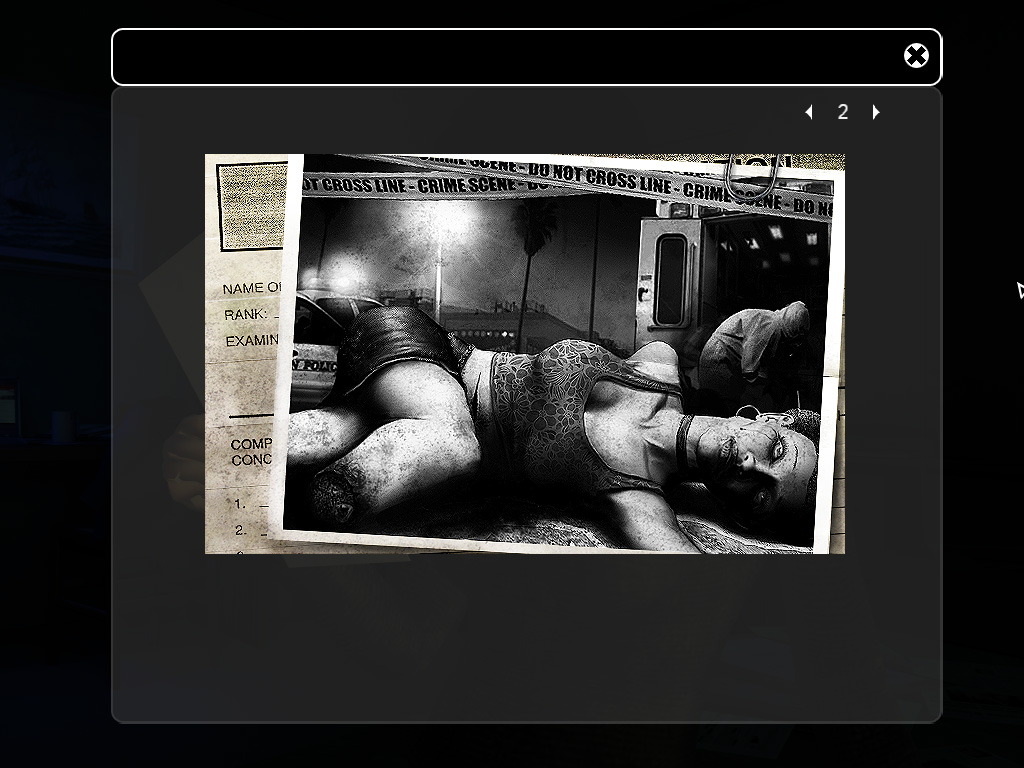Select the RANK line on the form
This screenshot has width=1024, height=768.
tap(246, 314)
